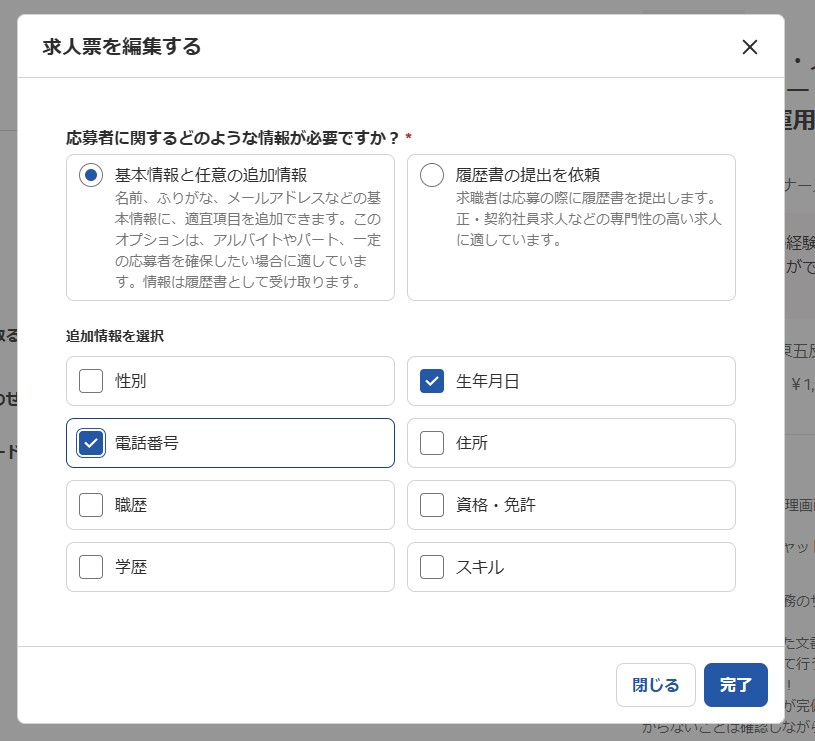Click the description text under 履歴書の提出を依頼

tap(585, 218)
